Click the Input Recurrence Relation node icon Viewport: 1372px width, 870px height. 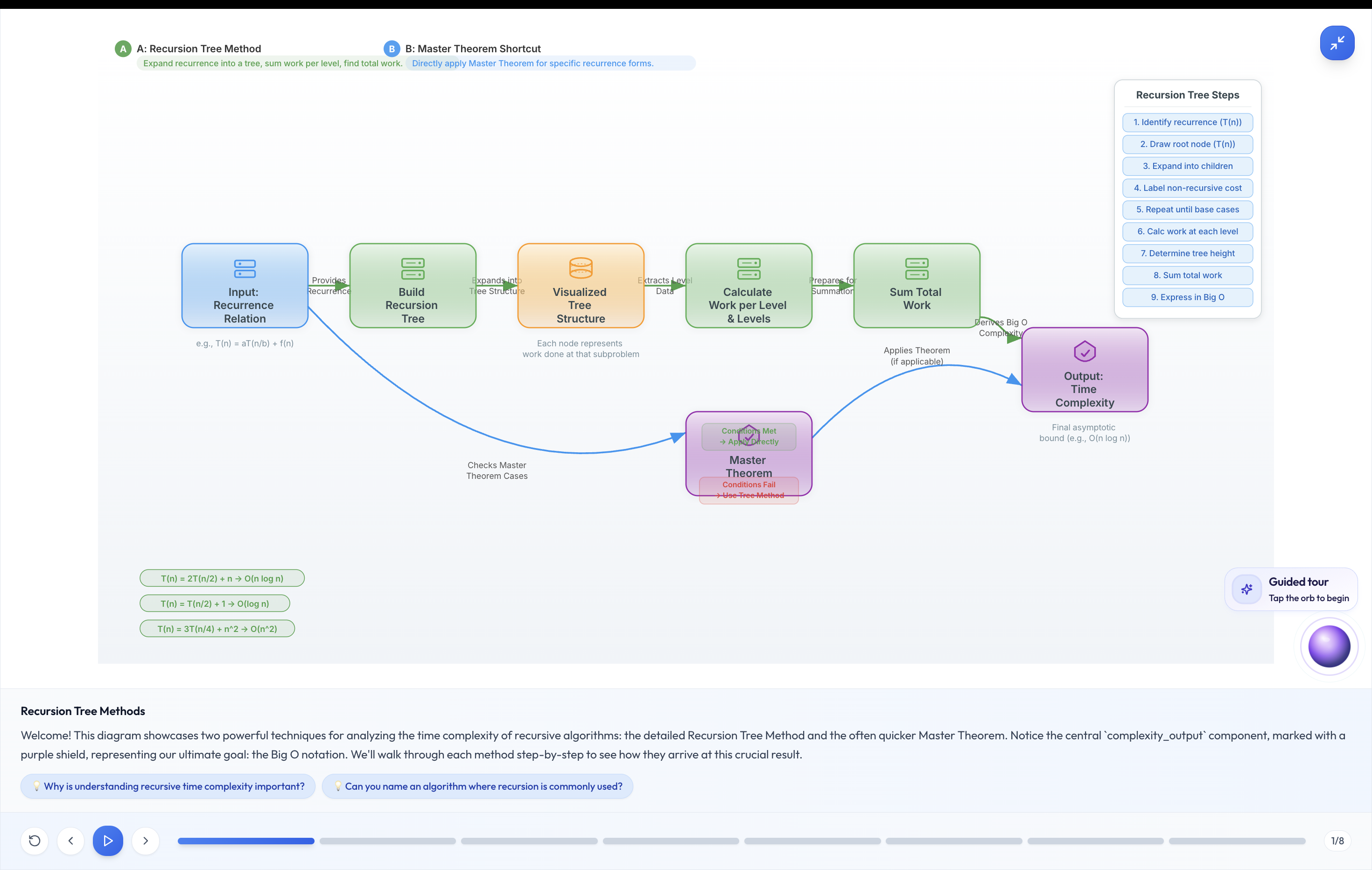(x=245, y=268)
